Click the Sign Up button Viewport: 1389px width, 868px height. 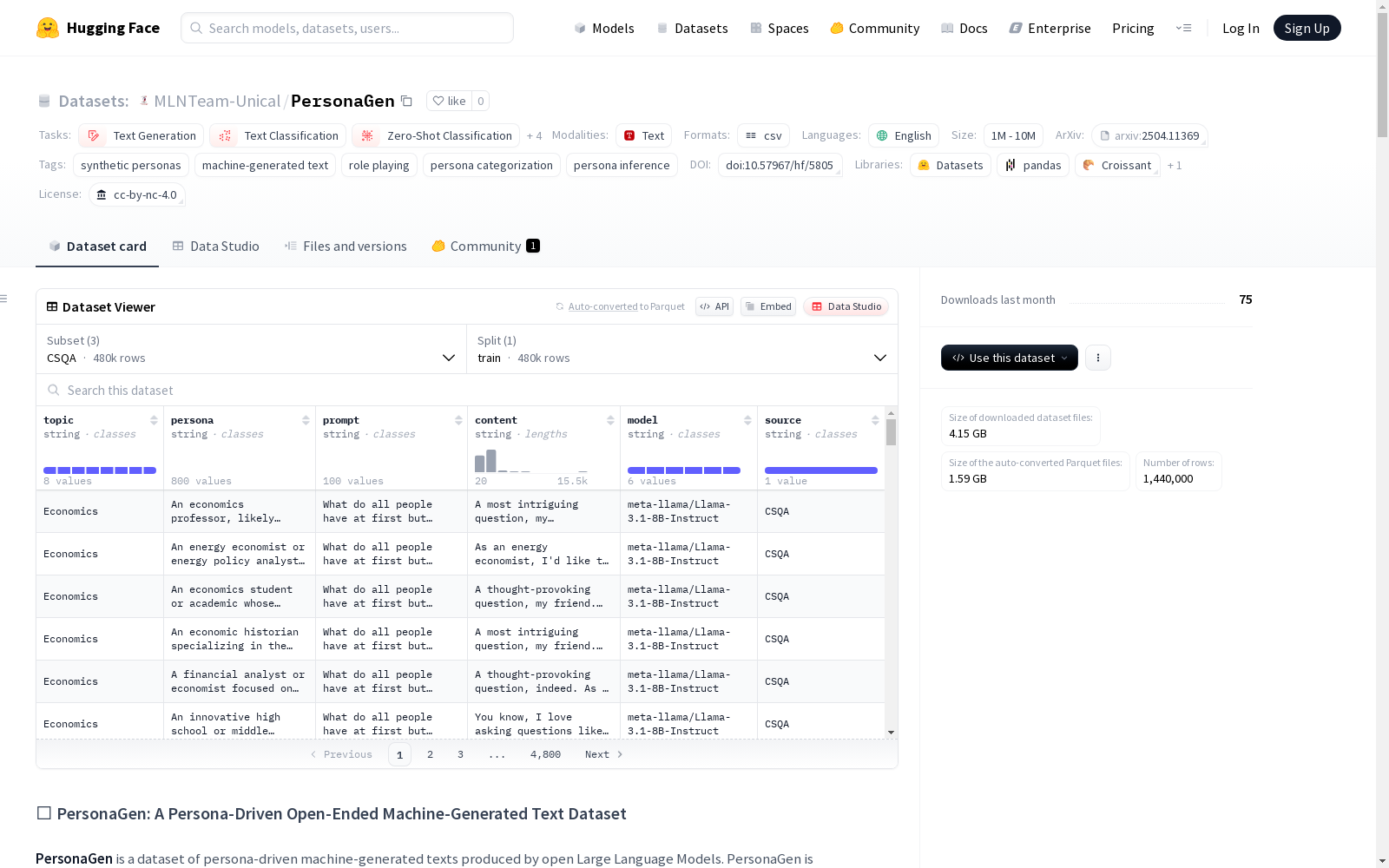pyautogui.click(x=1307, y=28)
